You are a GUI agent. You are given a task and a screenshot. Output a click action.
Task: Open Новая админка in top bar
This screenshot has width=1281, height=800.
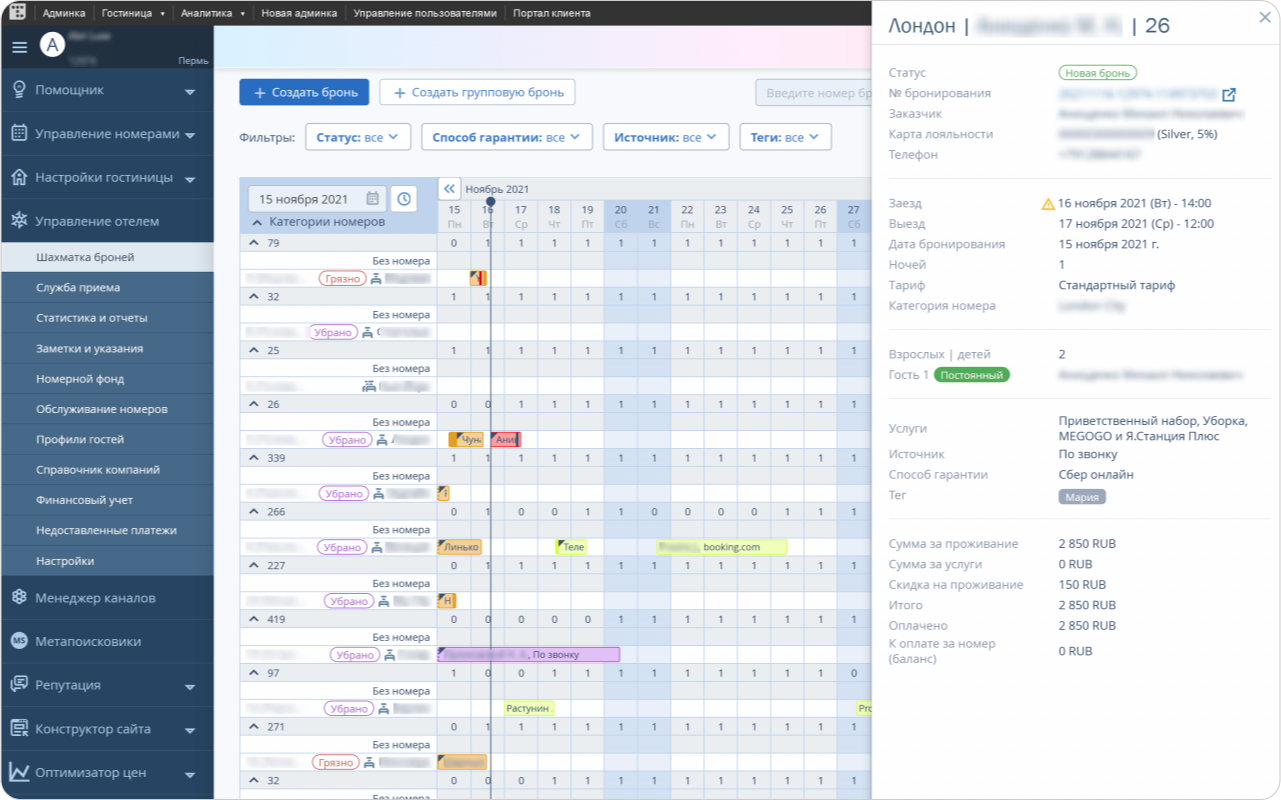(x=300, y=13)
